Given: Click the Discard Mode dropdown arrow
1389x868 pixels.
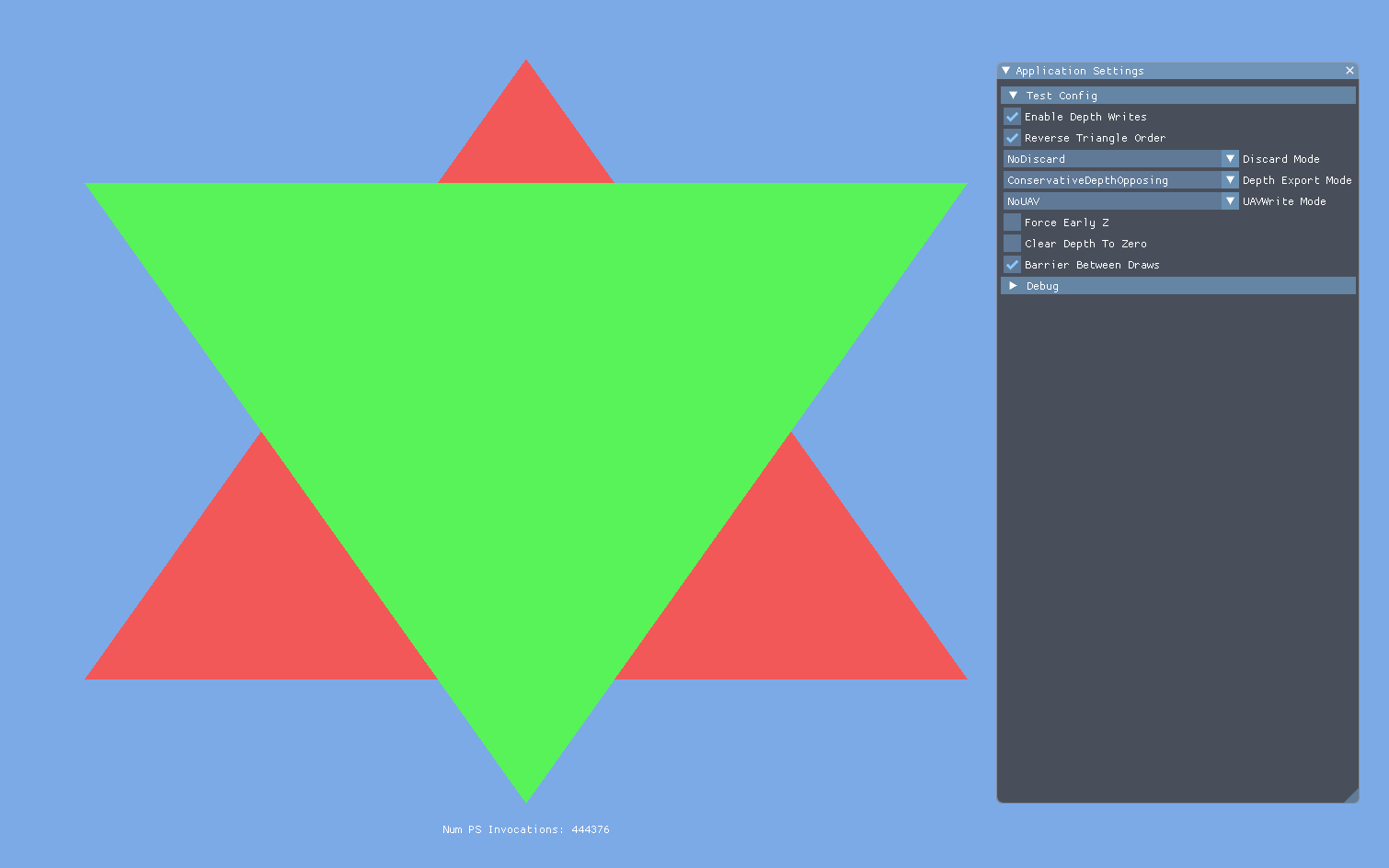Looking at the screenshot, I should (x=1230, y=159).
